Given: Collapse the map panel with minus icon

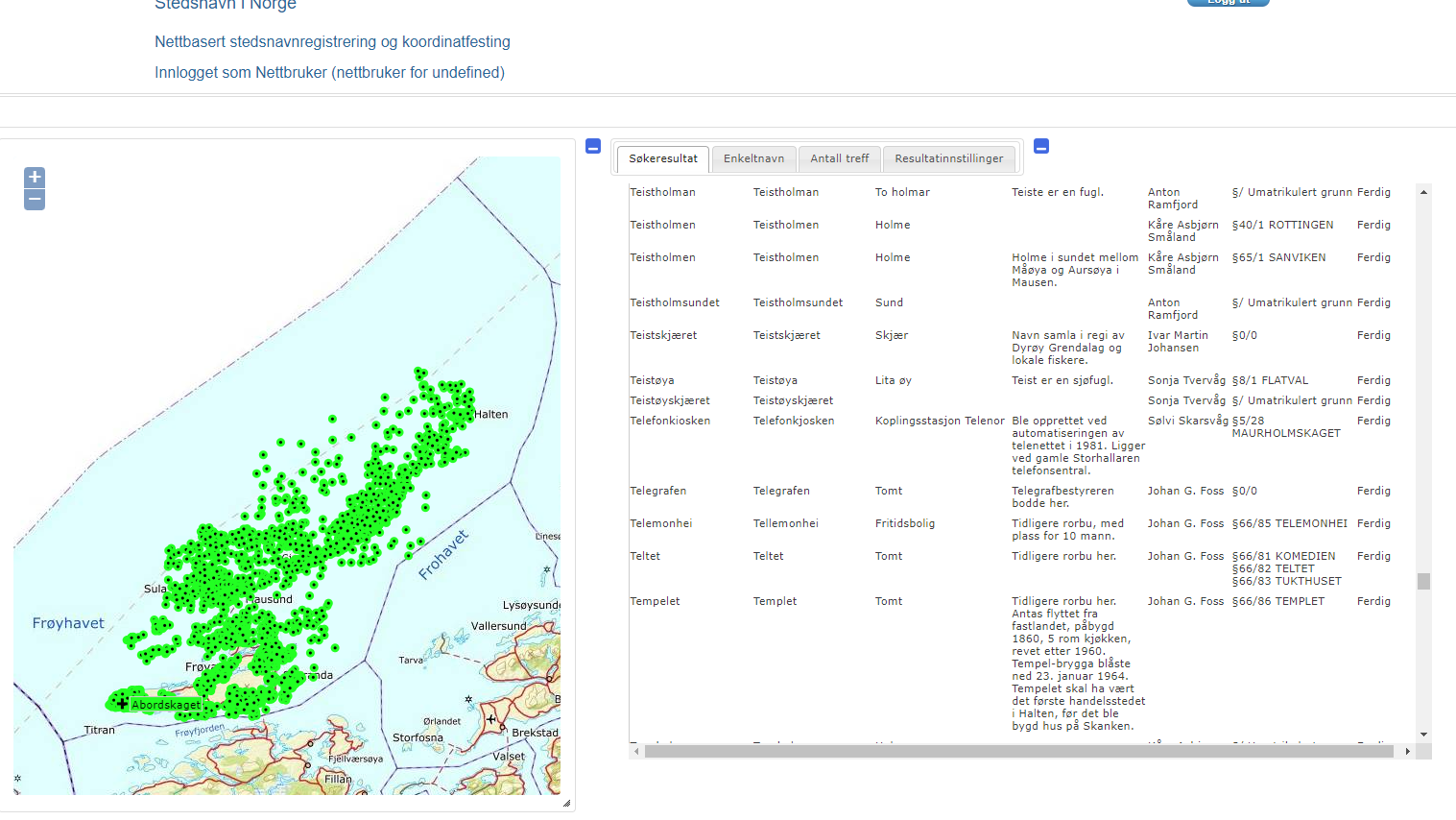Looking at the screenshot, I should coord(593,146).
